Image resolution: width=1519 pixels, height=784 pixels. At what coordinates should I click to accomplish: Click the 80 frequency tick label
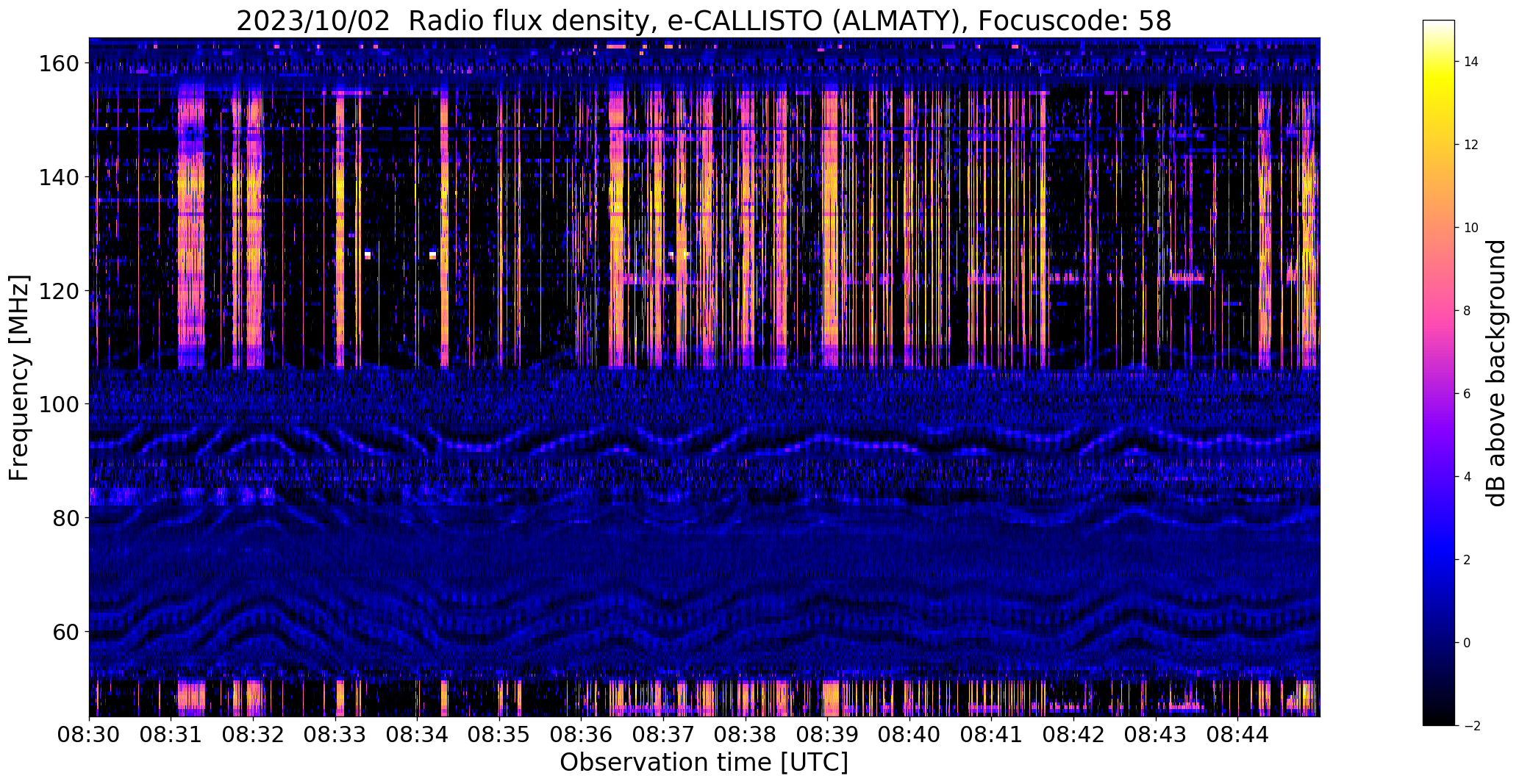65,518
